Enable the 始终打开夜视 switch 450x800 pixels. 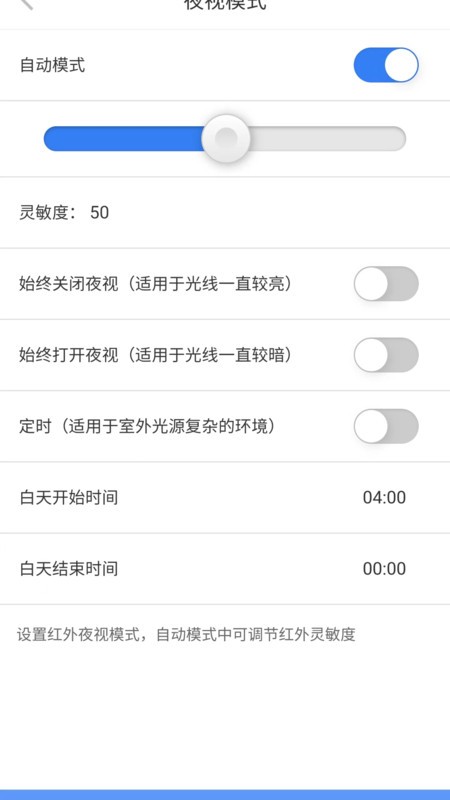tap(386, 355)
